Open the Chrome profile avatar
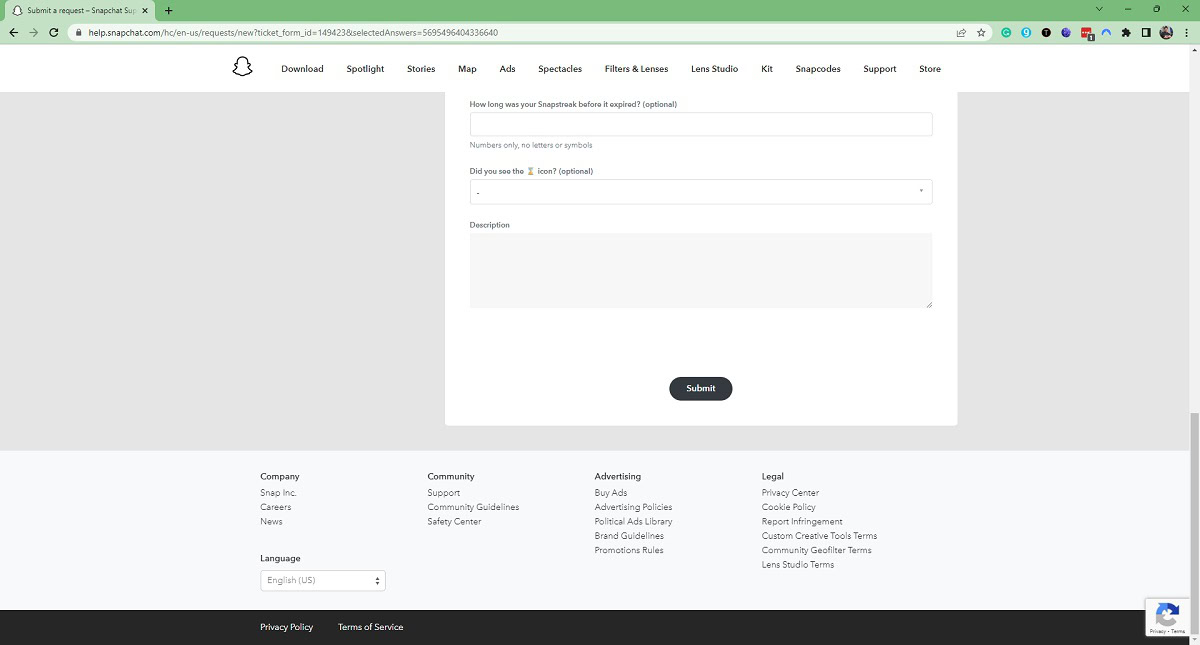The width and height of the screenshot is (1200, 645). pos(1166,32)
